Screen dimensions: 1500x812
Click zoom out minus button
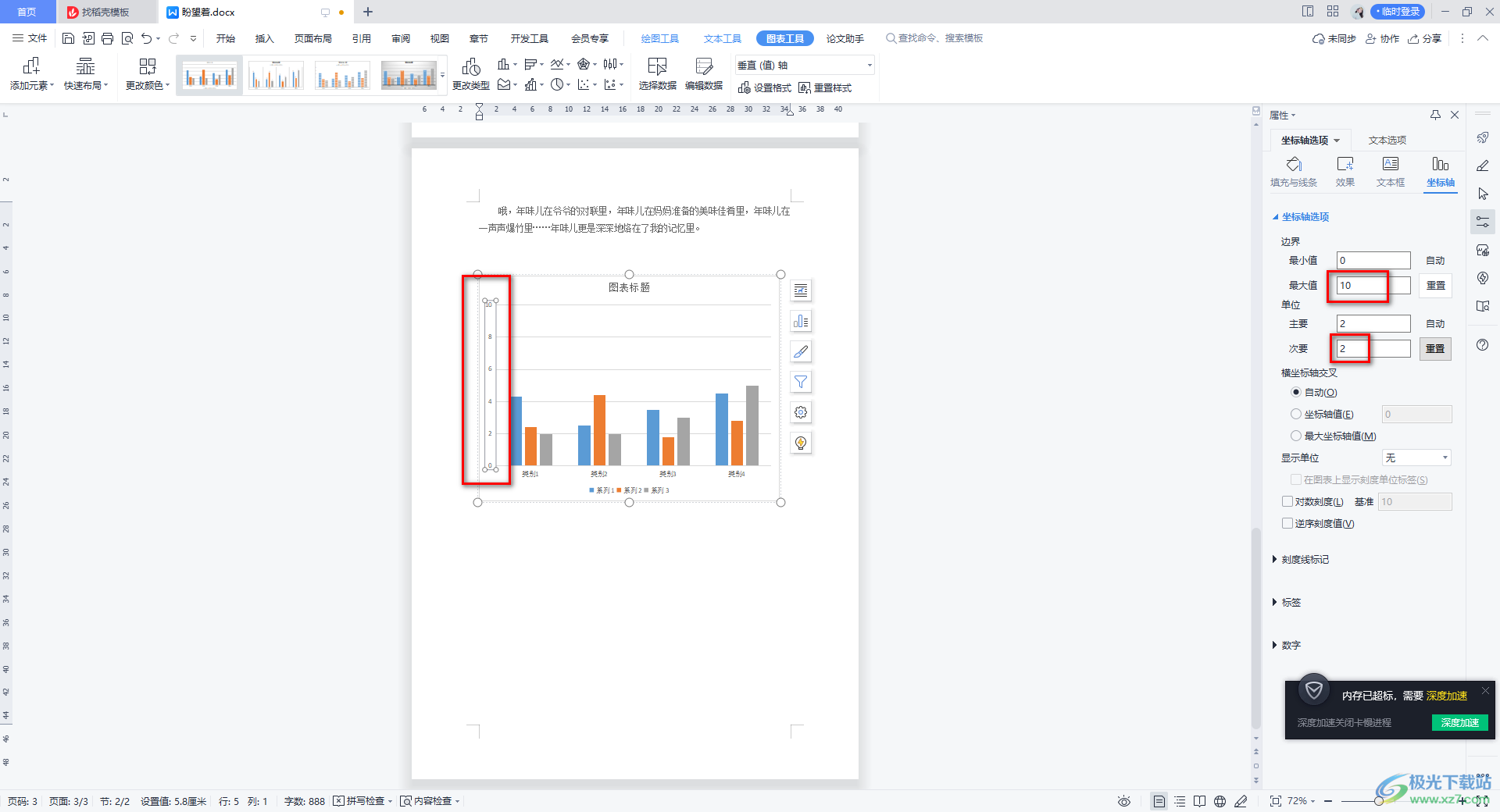click(1328, 801)
